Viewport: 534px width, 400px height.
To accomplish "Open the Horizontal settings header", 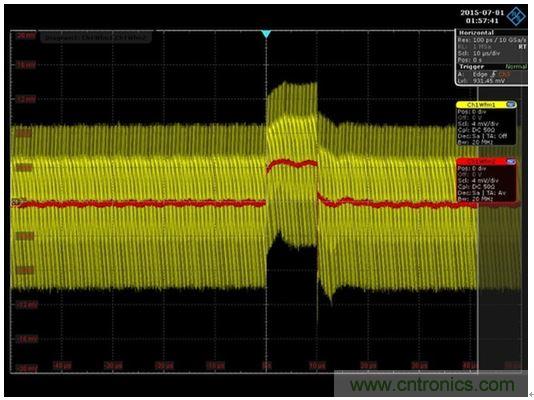I will [476, 33].
